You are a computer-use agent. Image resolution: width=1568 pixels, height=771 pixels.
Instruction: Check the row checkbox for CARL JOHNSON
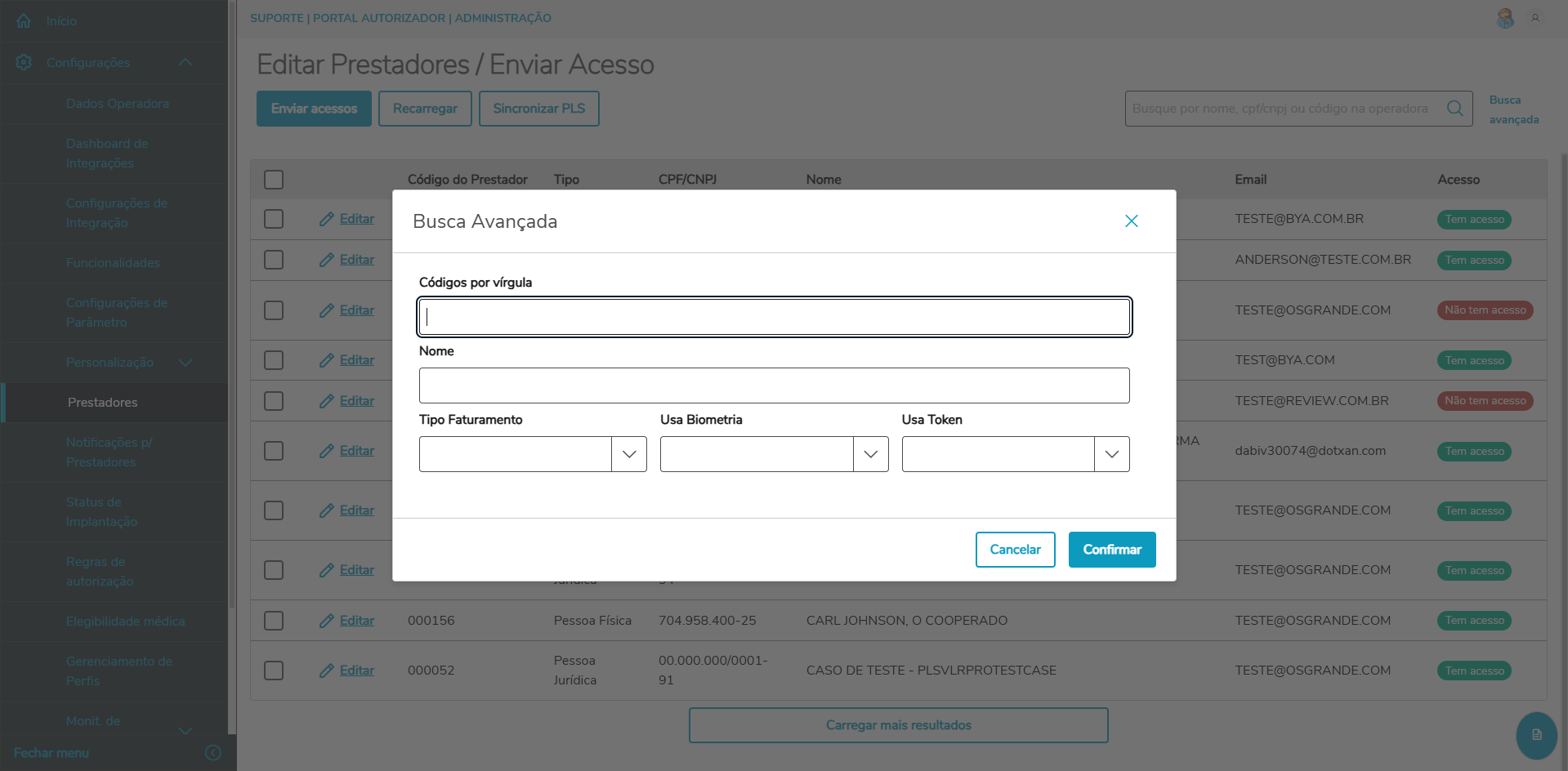(274, 621)
